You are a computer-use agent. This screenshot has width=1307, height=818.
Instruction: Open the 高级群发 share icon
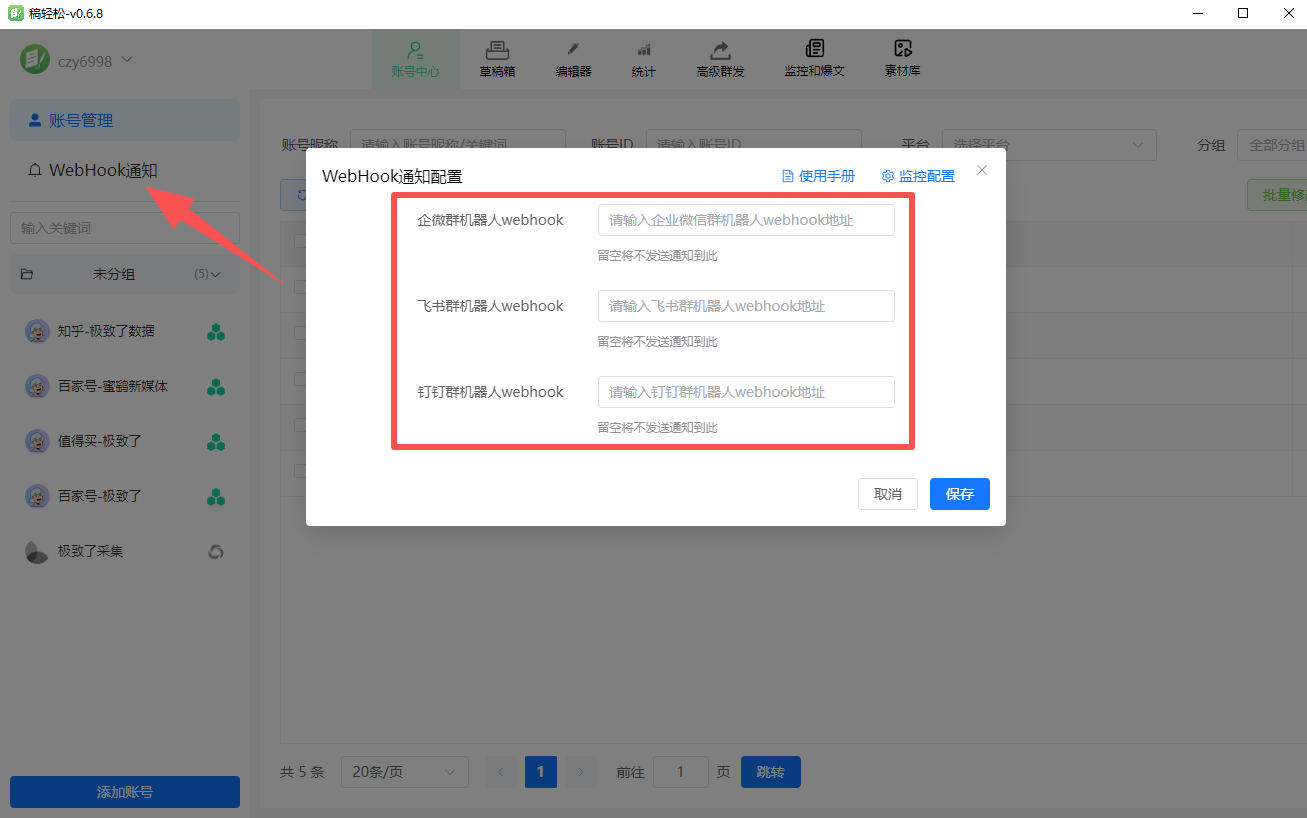tap(720, 50)
